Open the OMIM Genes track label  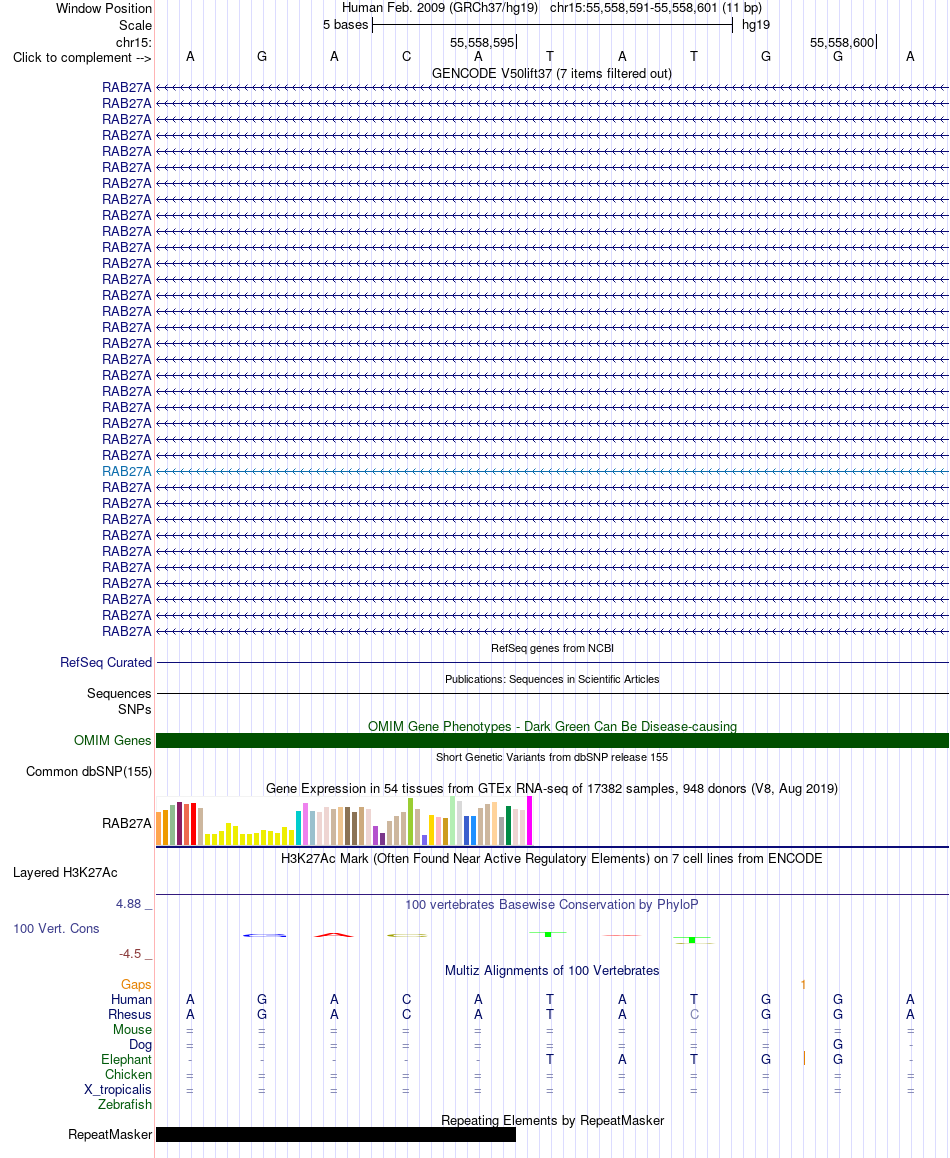112,740
